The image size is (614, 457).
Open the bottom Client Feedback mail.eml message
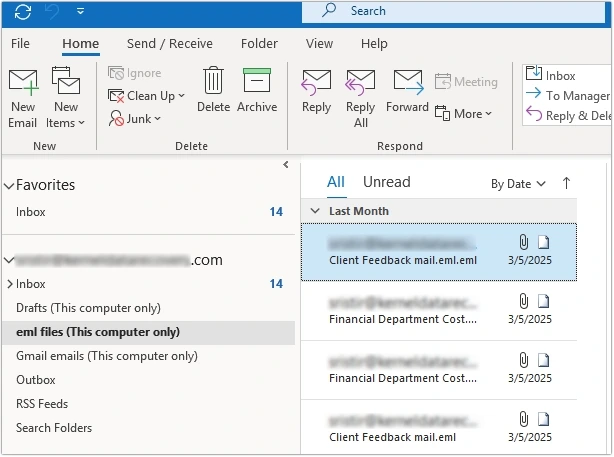[439, 428]
